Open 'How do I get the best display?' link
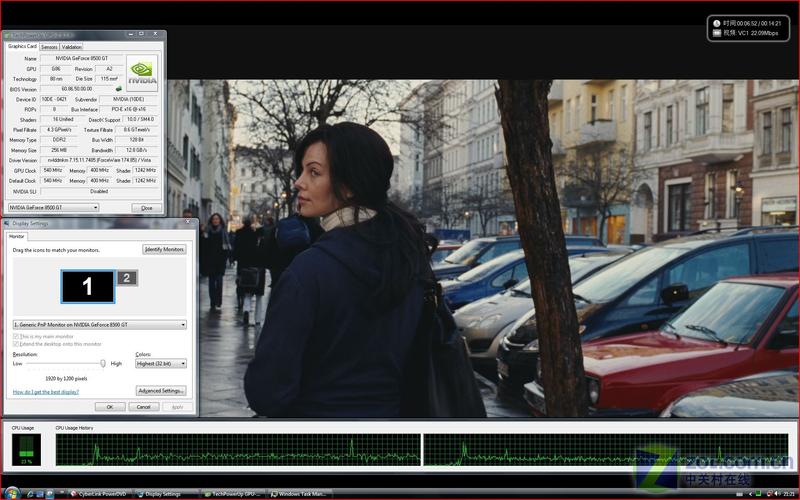The image size is (800, 500). pos(46,392)
